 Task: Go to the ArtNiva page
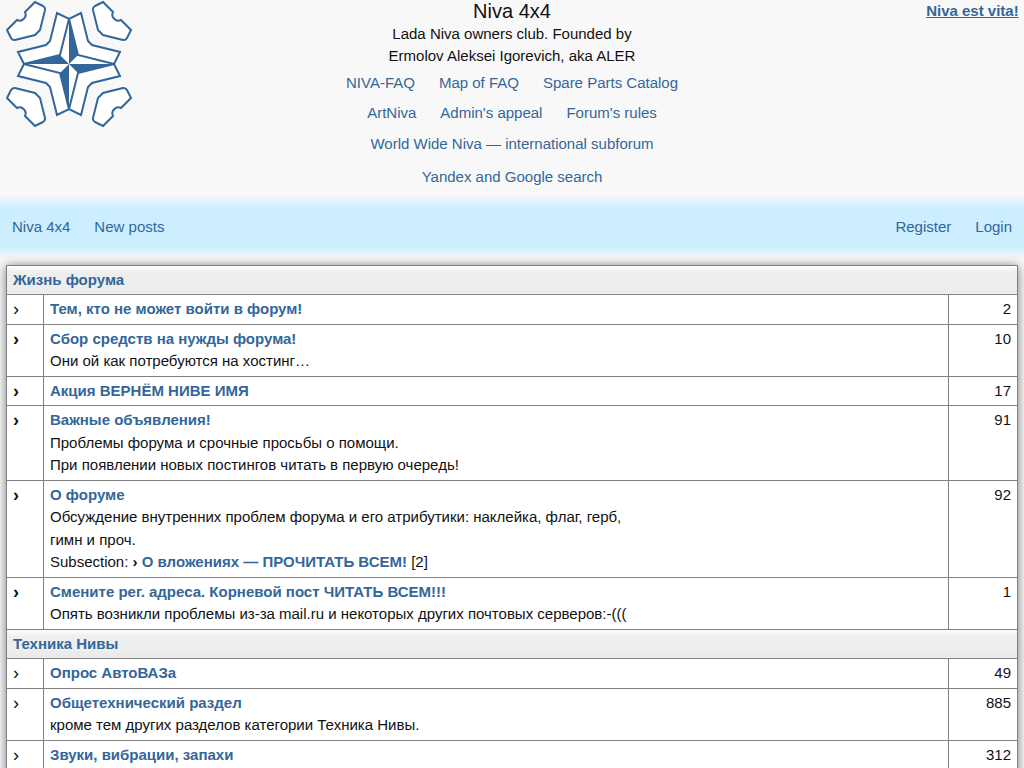(x=391, y=113)
